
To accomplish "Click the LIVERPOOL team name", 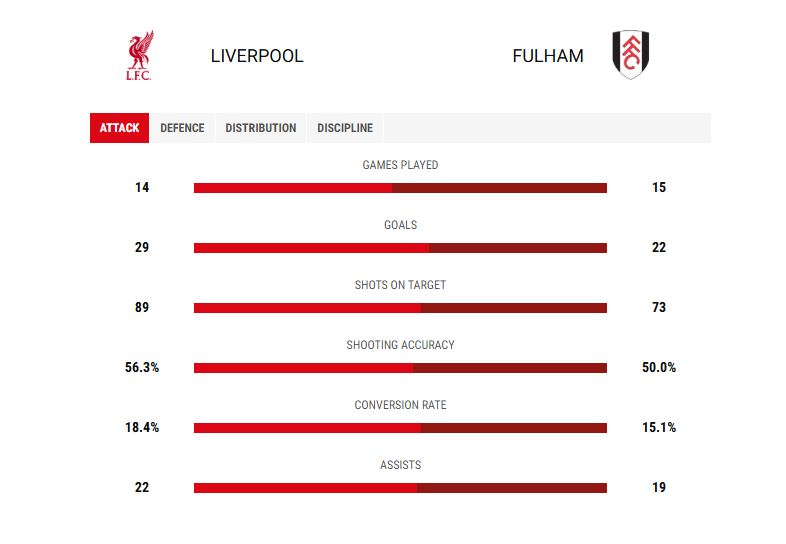I will pos(257,56).
